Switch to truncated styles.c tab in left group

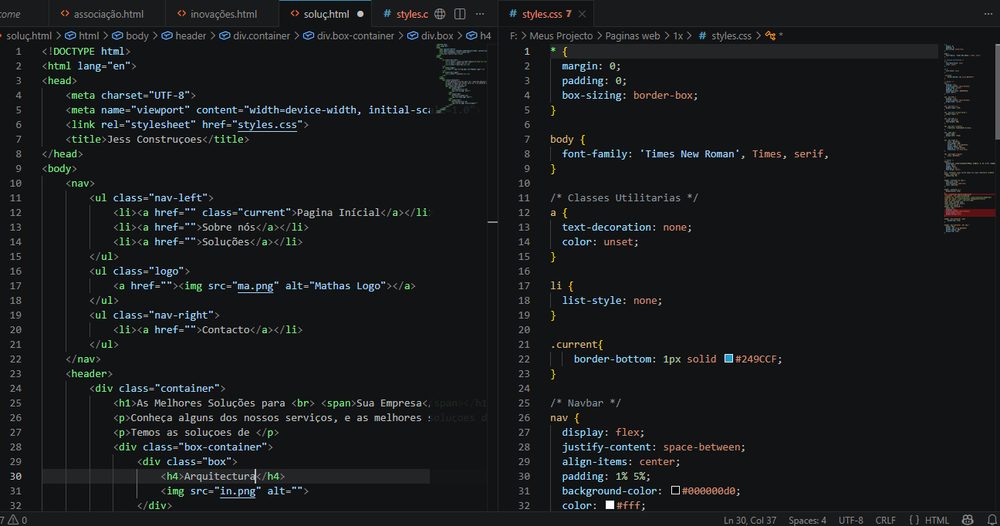pyautogui.click(x=405, y=13)
